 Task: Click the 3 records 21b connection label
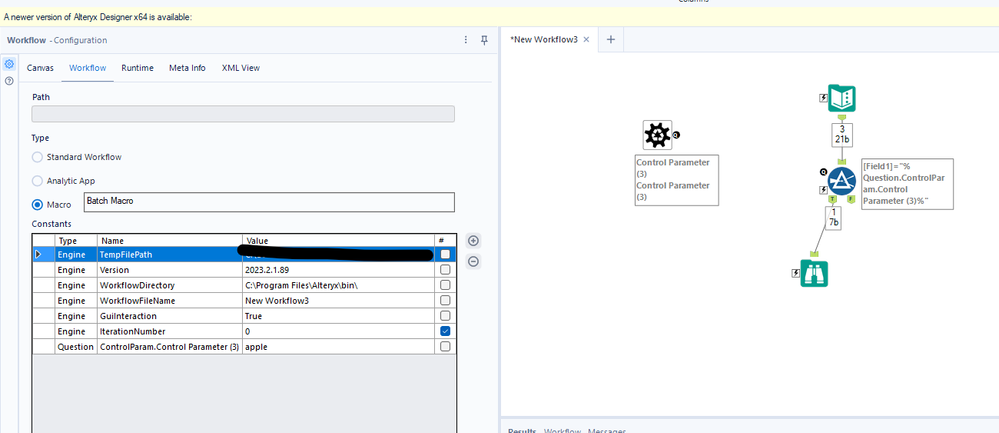[842, 134]
